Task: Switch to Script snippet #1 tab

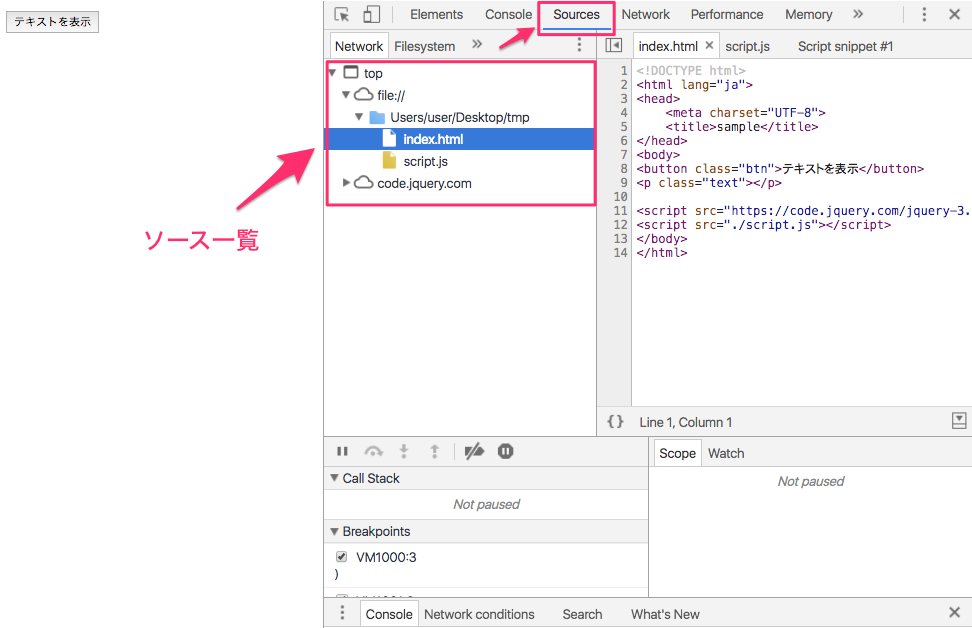Action: tap(846, 46)
